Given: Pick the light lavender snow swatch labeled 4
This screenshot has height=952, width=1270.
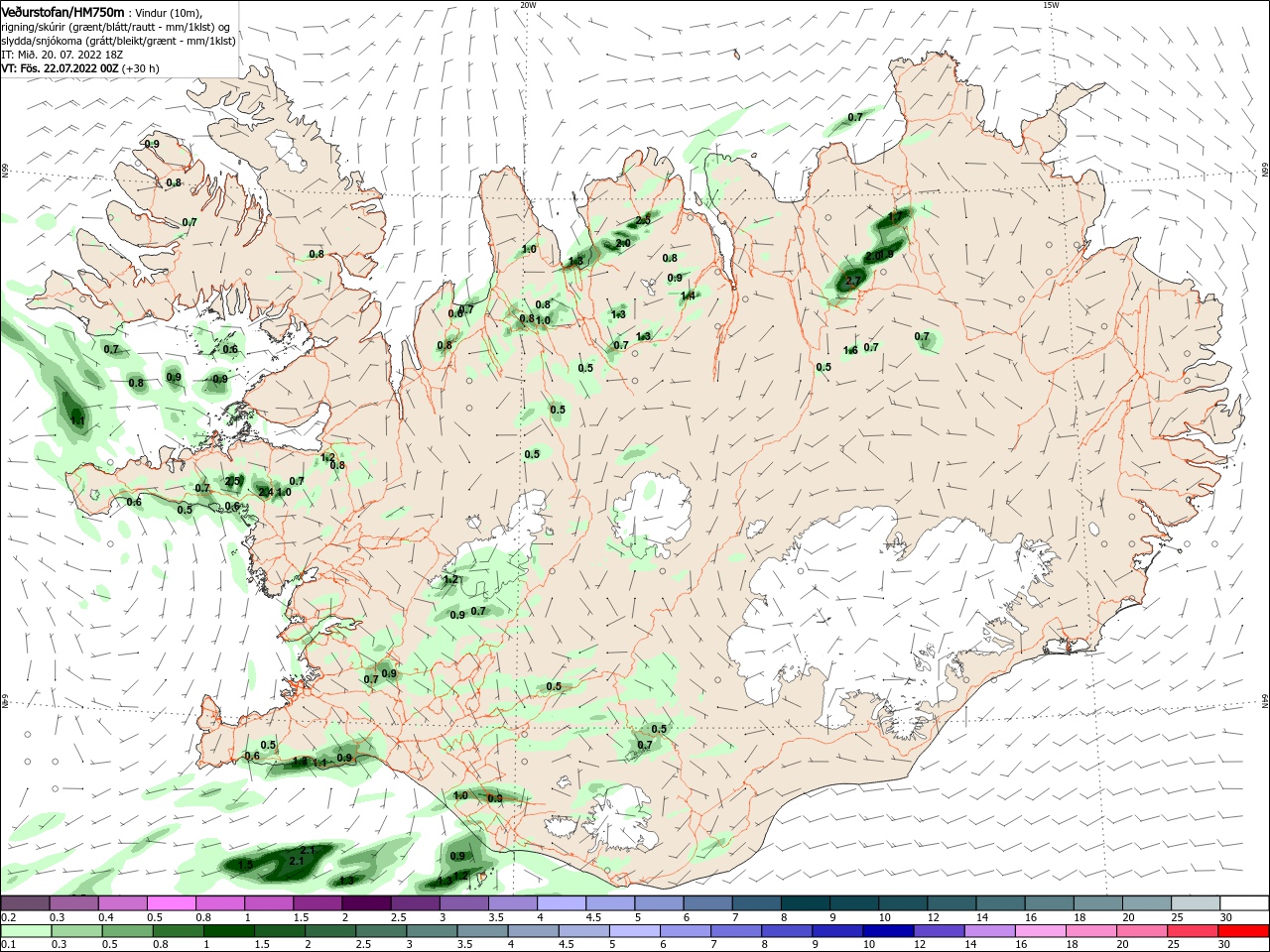Looking at the screenshot, I should [x=562, y=903].
